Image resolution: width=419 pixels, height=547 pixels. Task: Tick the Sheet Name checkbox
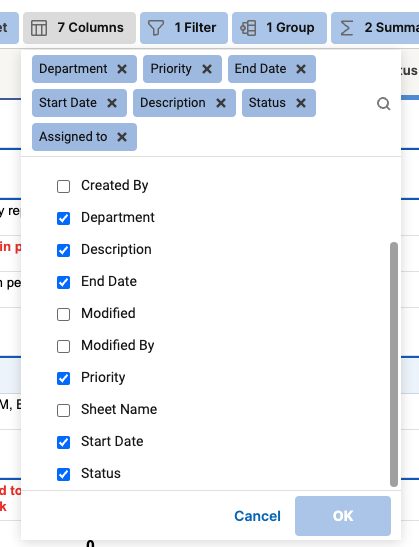[63, 410]
